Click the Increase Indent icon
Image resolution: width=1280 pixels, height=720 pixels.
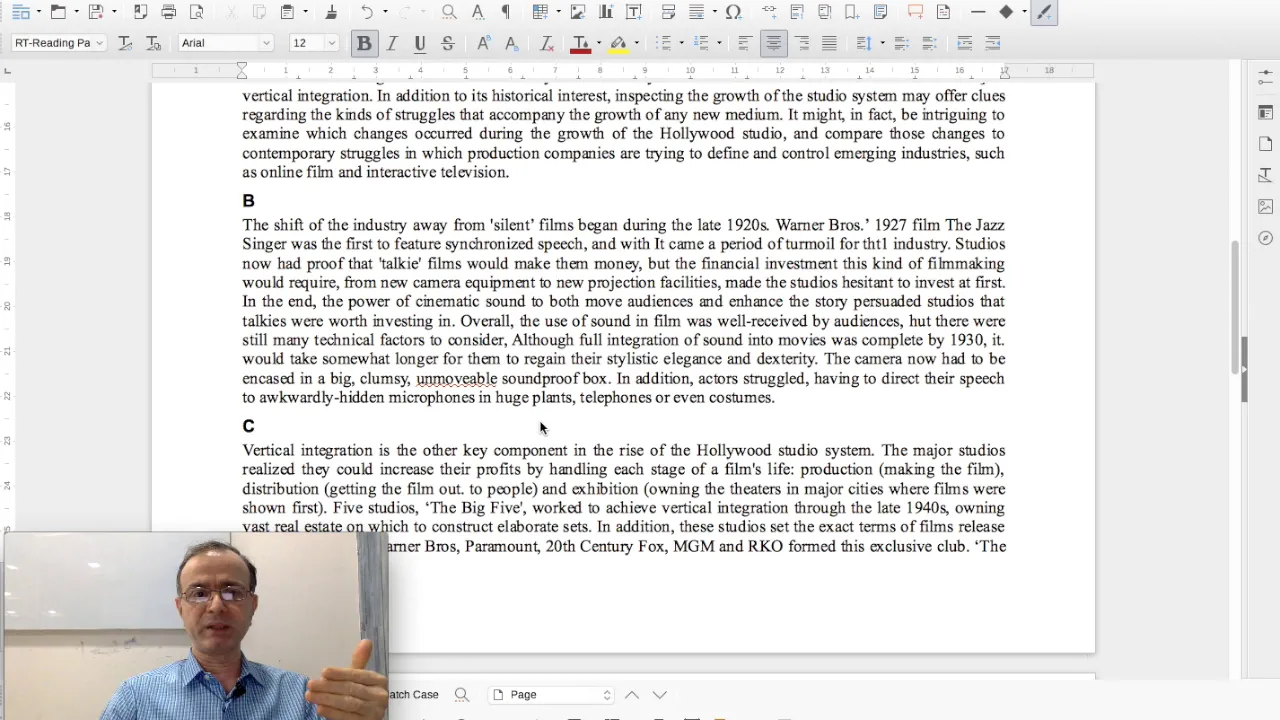tap(964, 43)
